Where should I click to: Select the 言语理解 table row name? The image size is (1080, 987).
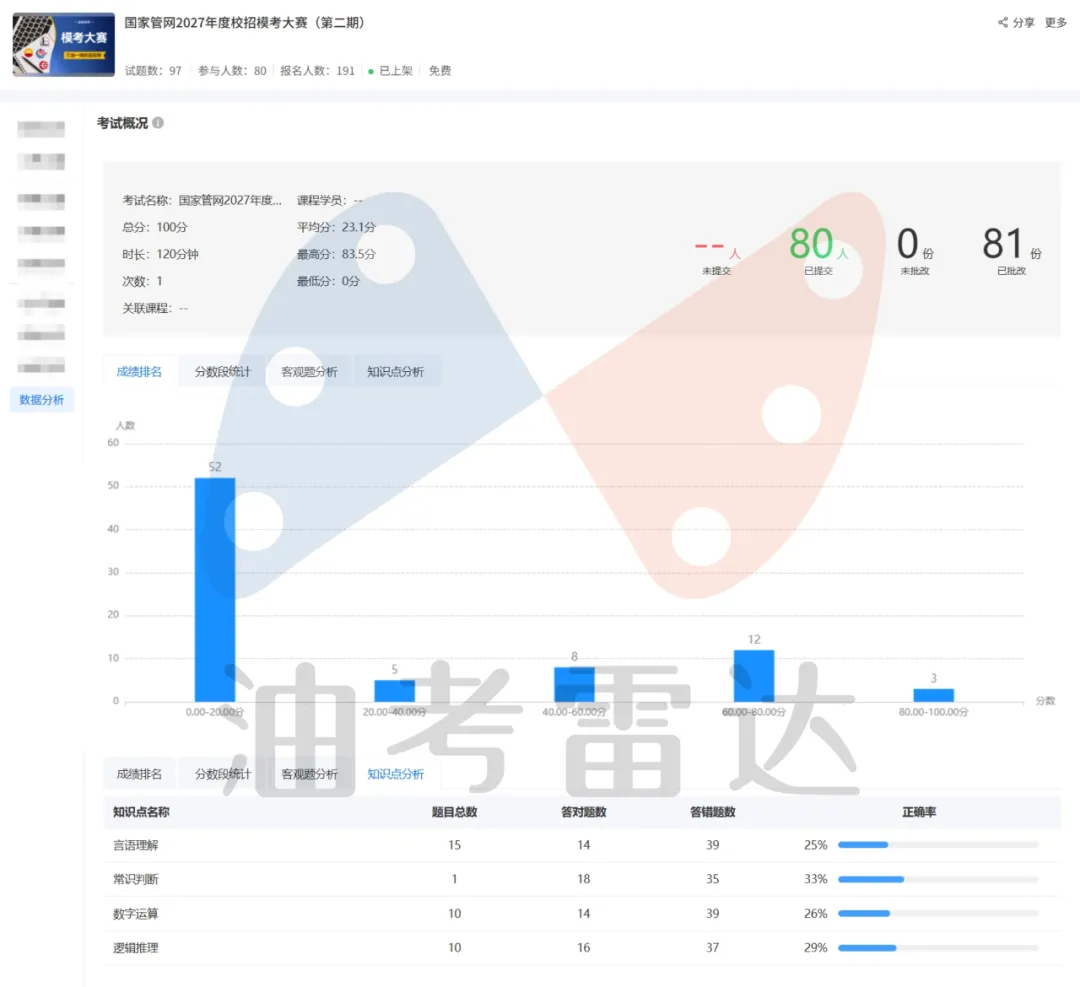[x=136, y=844]
